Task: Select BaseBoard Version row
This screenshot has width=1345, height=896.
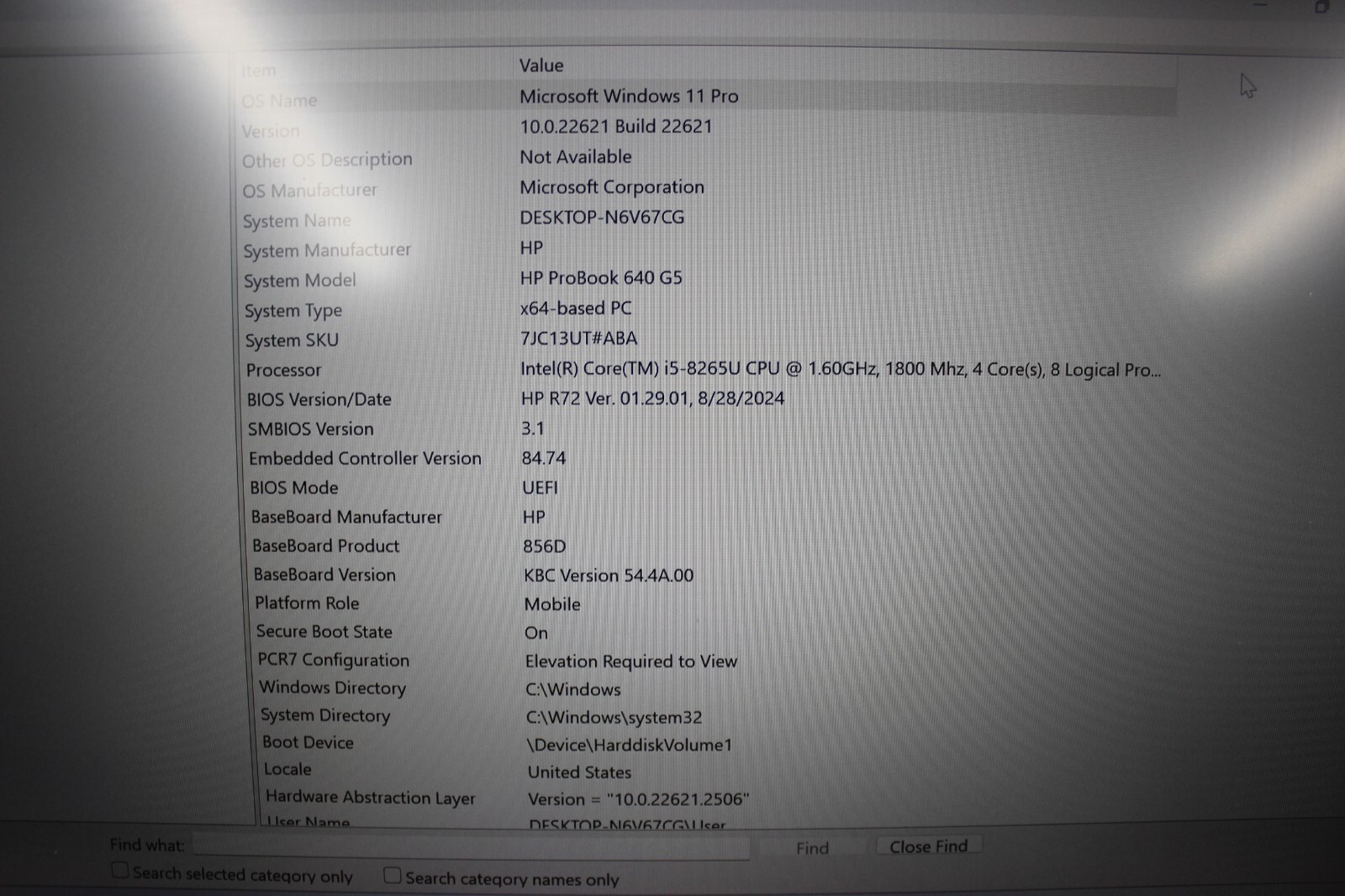Action: click(324, 574)
